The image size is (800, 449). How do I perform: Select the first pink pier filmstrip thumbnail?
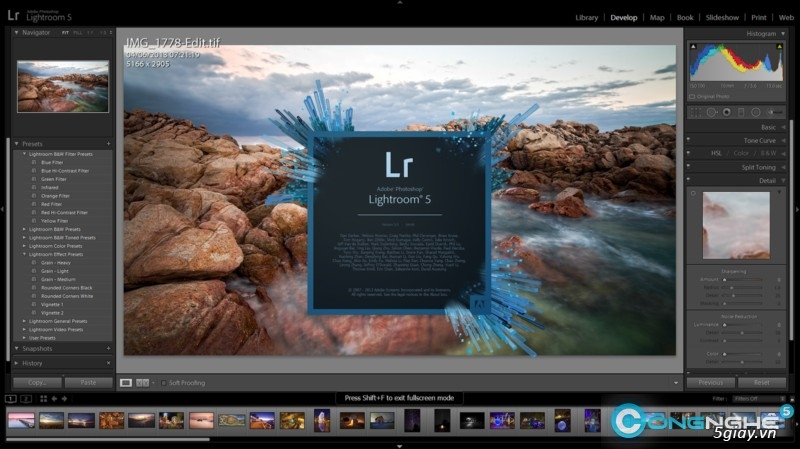tap(21, 421)
